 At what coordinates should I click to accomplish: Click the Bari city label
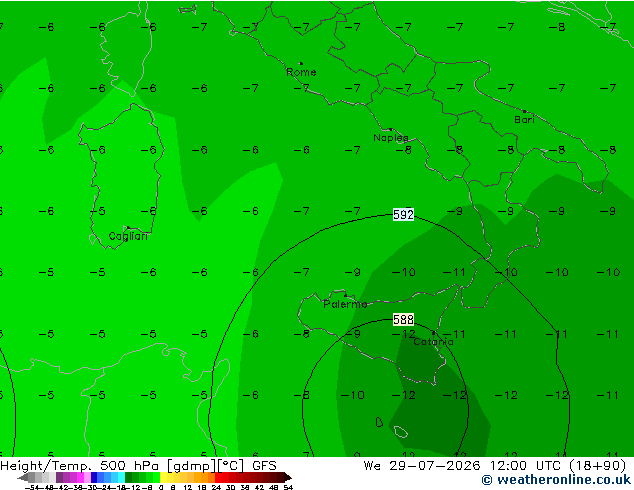tap(524, 120)
